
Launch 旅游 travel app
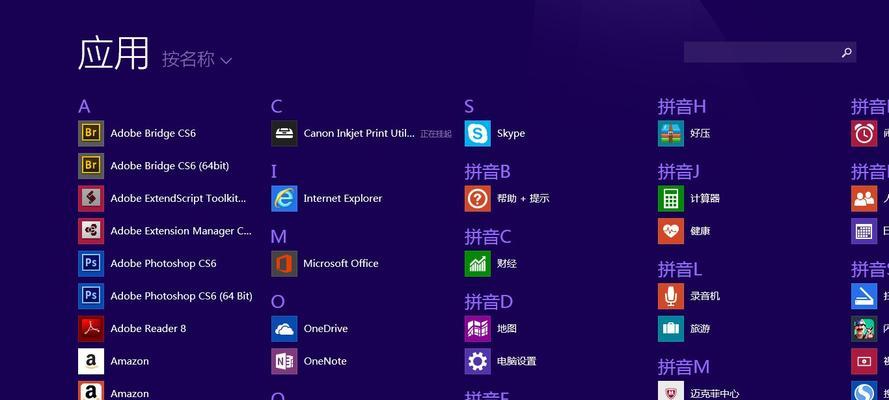684,329
